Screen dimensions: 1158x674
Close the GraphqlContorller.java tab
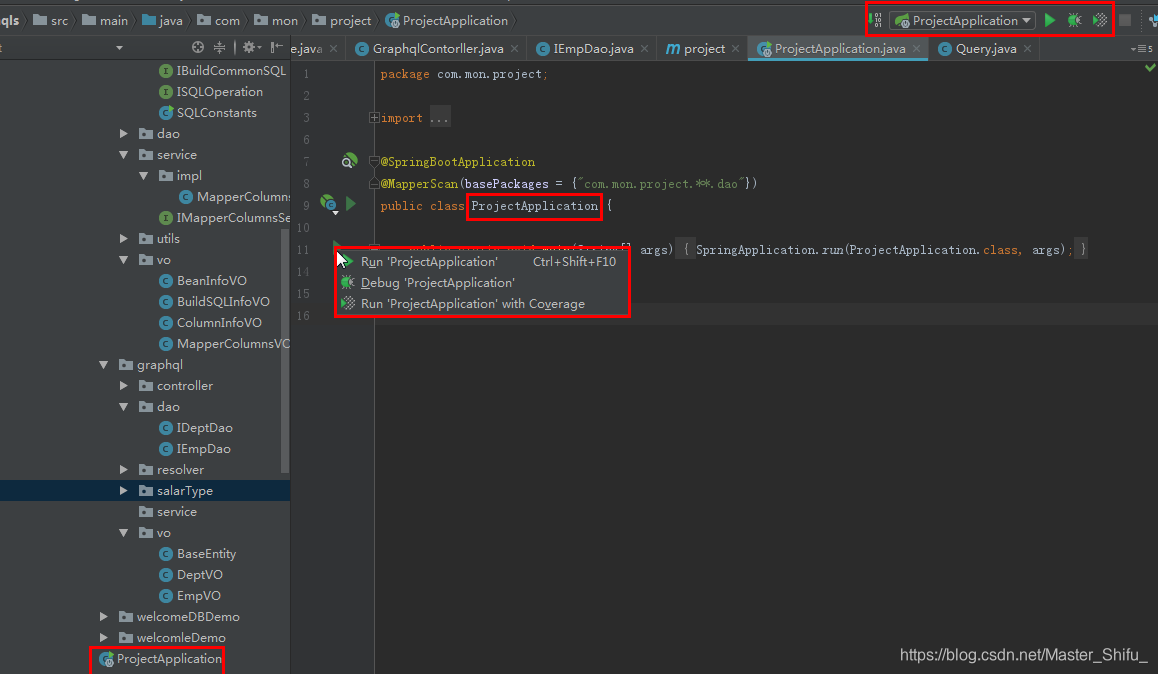515,49
